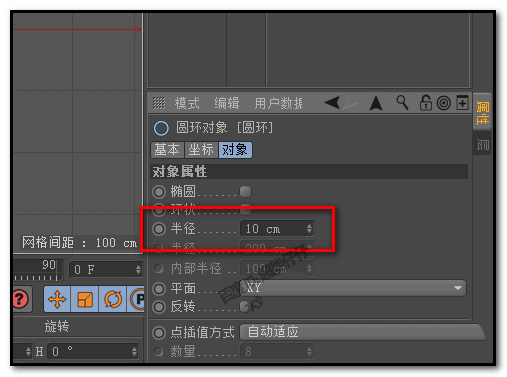Switch to the 基本 tab
Viewport: 507px width, 377px height.
tap(167, 150)
